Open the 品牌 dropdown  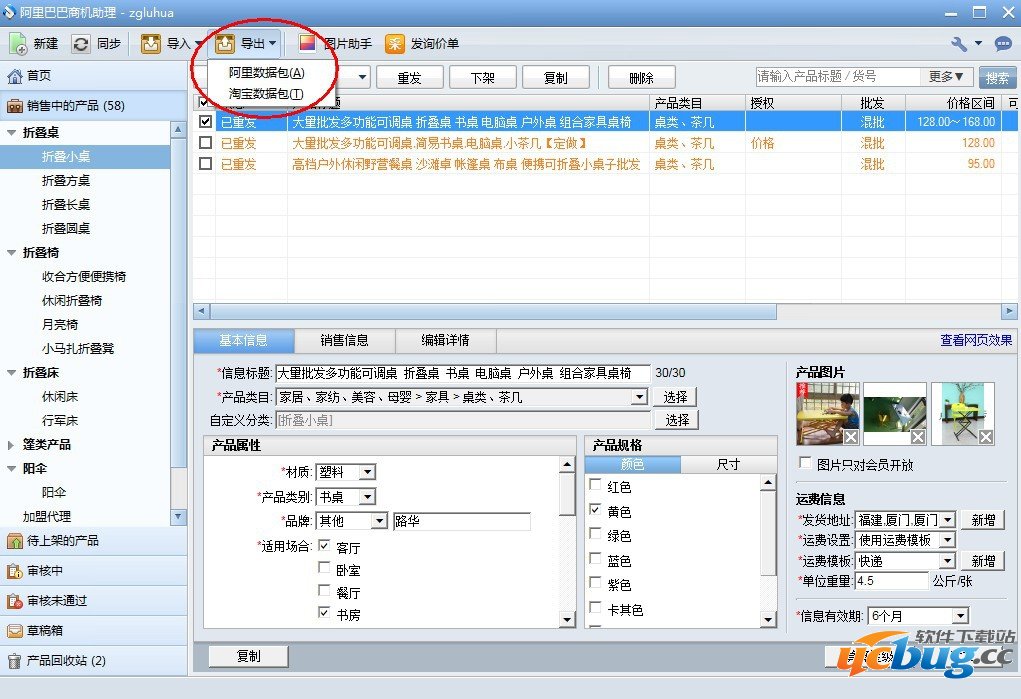[x=380, y=521]
